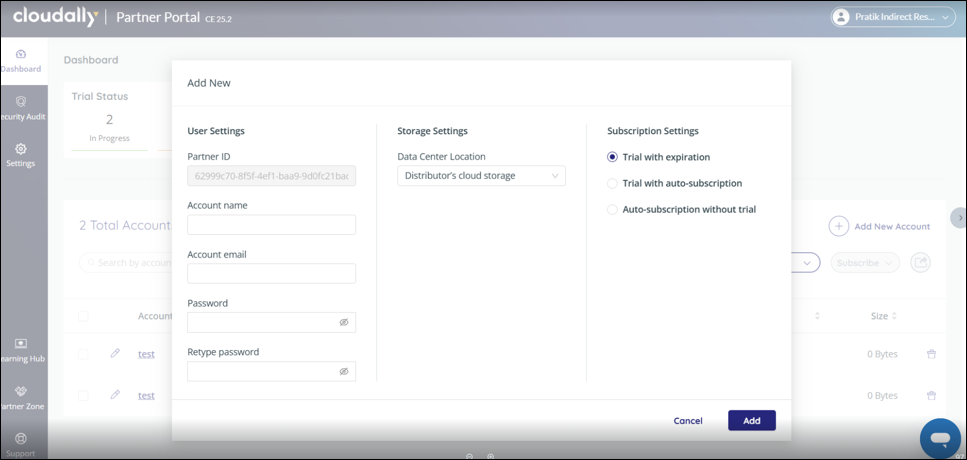The width and height of the screenshot is (967, 460).
Task: Open Support in sidebar
Action: click(x=21, y=445)
